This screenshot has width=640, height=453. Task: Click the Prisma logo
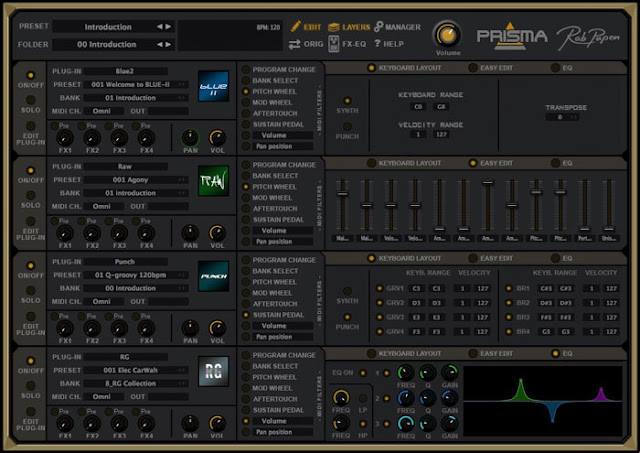tap(512, 36)
